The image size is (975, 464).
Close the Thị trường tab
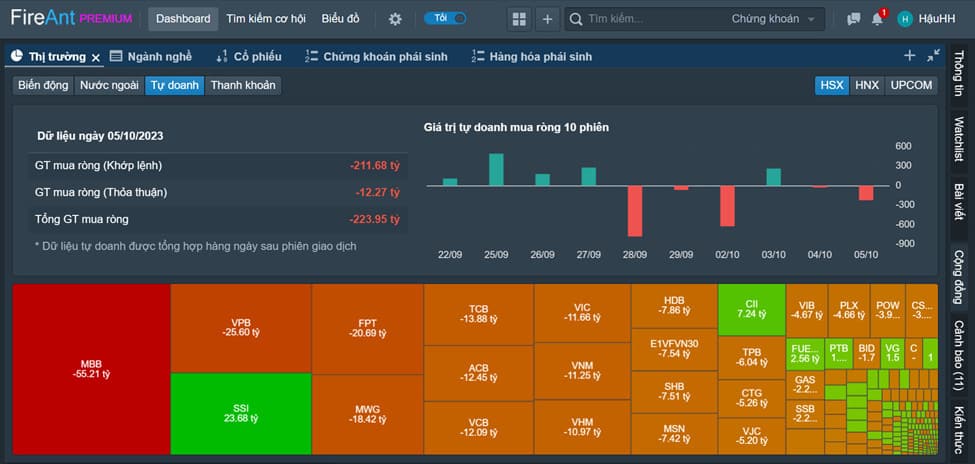point(95,57)
